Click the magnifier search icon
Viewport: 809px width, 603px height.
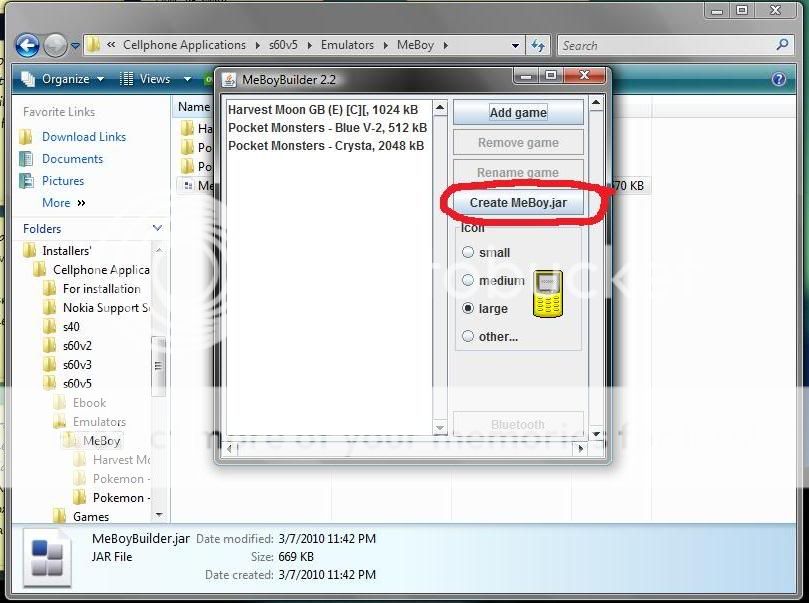782,45
